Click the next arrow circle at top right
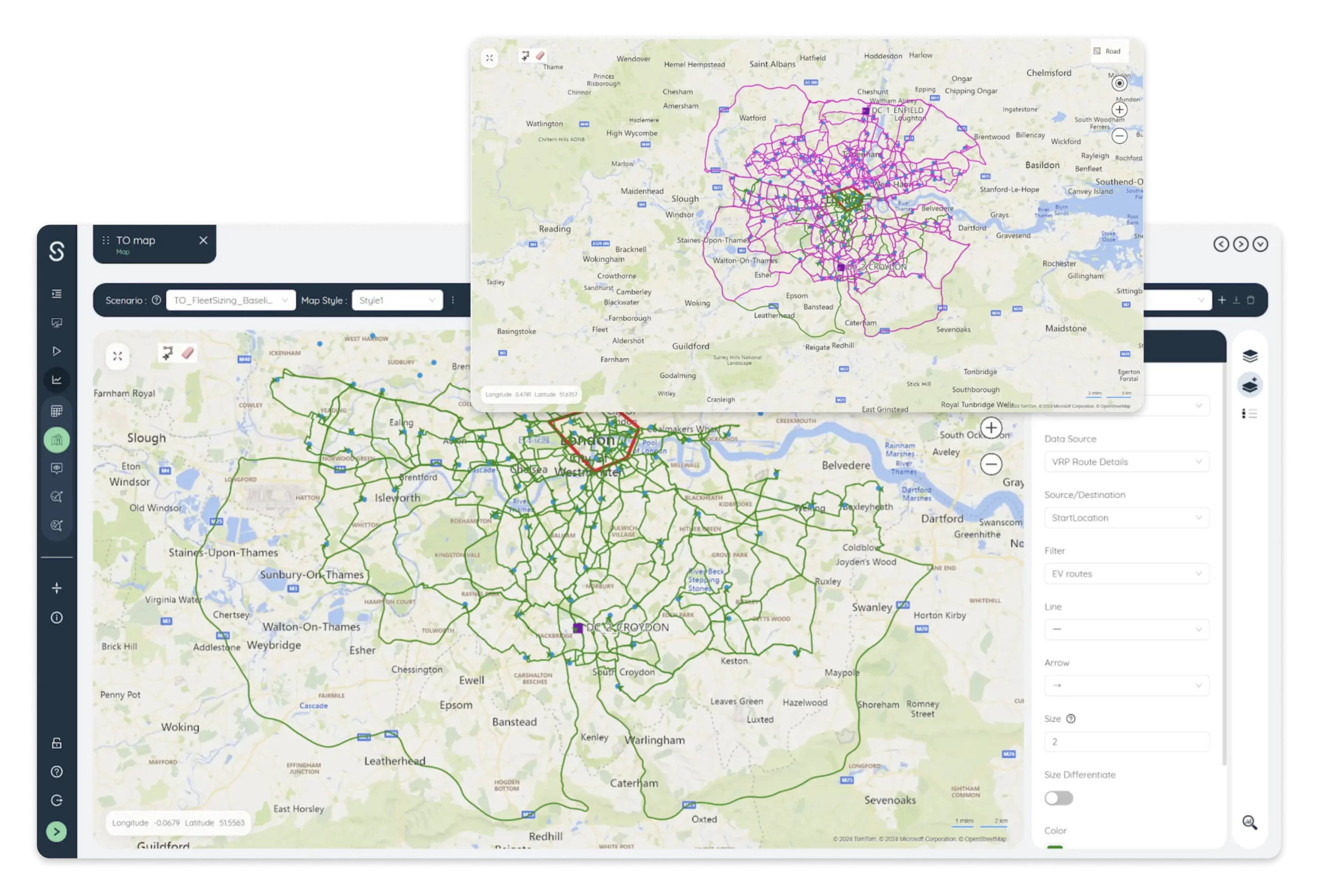The height and width of the screenshot is (896, 1318). point(1241,244)
